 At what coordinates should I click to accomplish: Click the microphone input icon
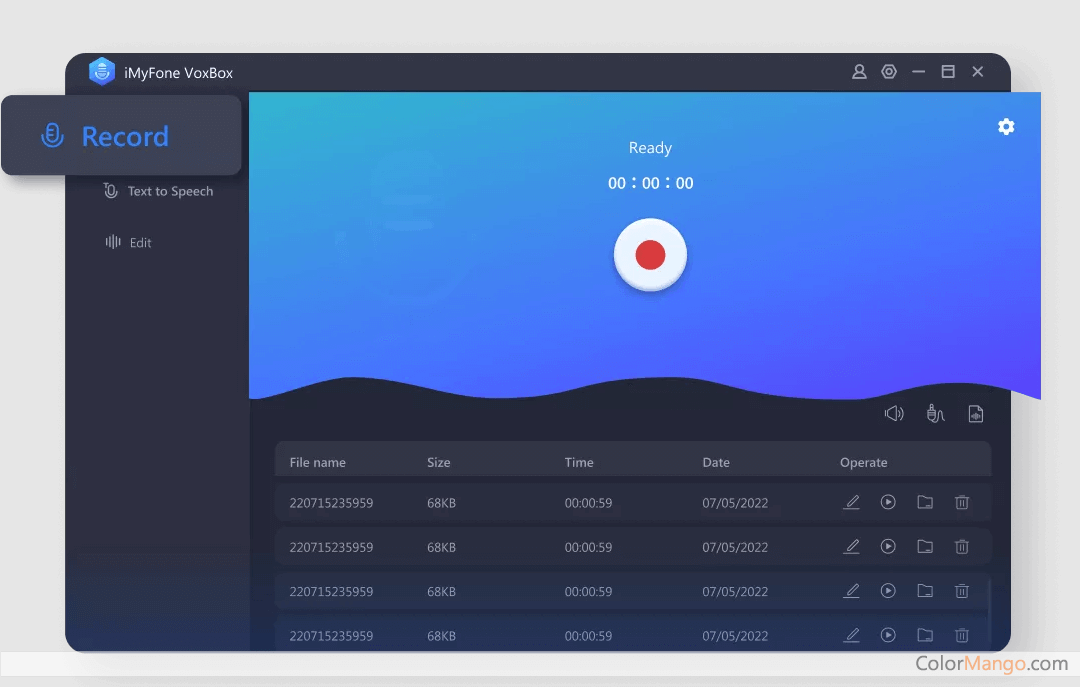point(935,413)
